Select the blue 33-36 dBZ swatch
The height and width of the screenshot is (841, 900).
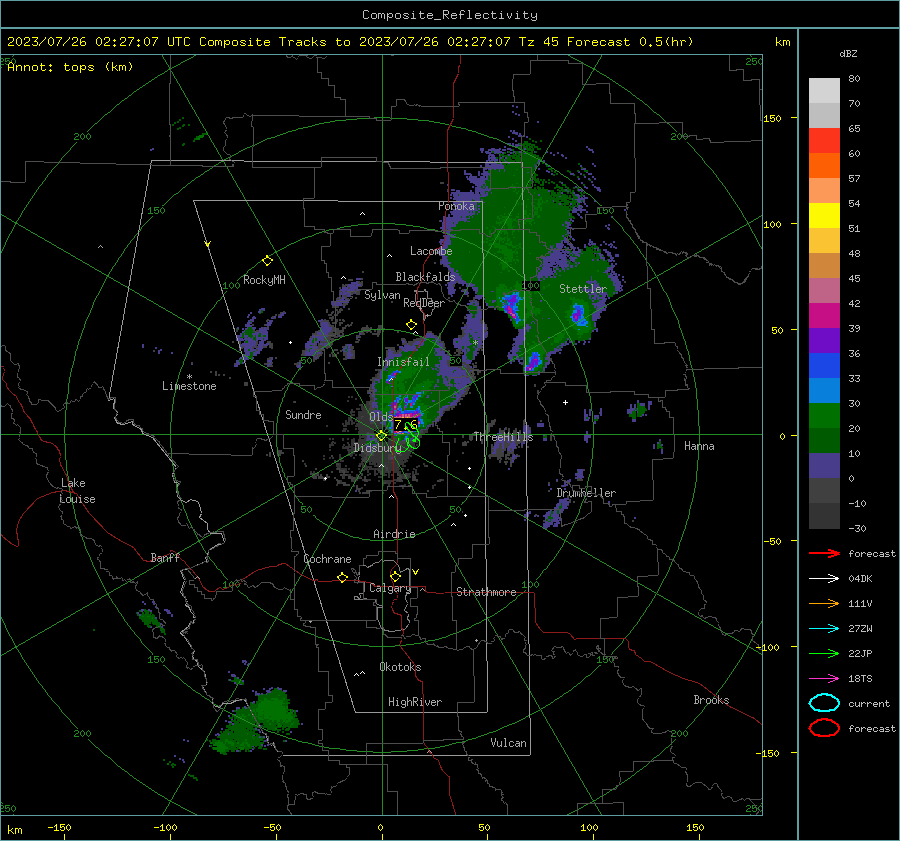(824, 366)
